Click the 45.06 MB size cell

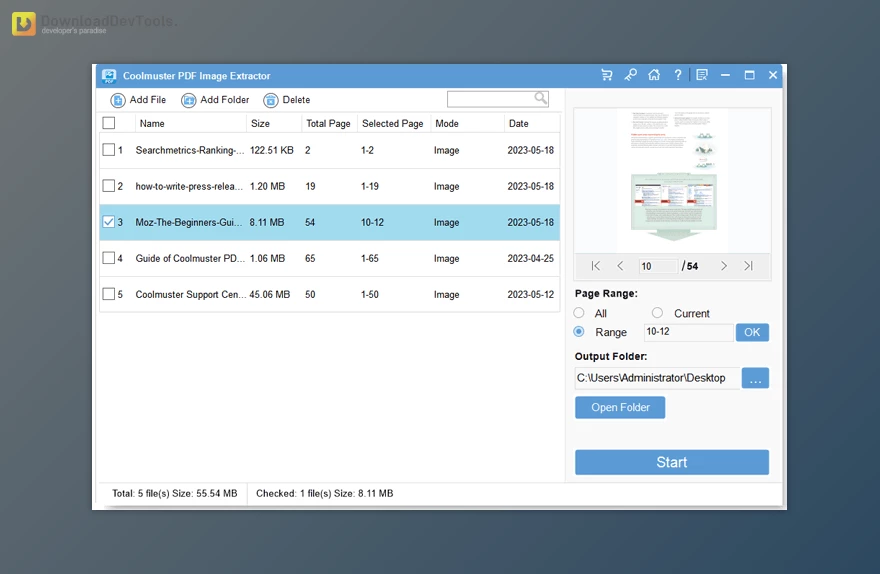pyautogui.click(x=269, y=295)
